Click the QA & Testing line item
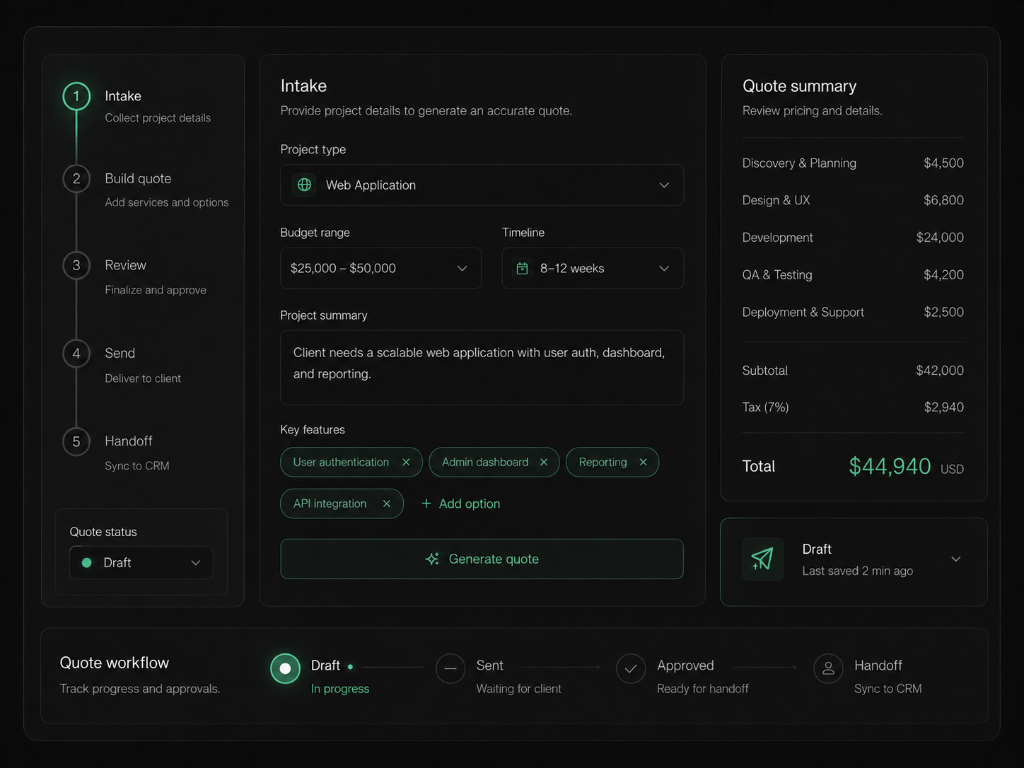The height and width of the screenshot is (768, 1024). coord(853,275)
